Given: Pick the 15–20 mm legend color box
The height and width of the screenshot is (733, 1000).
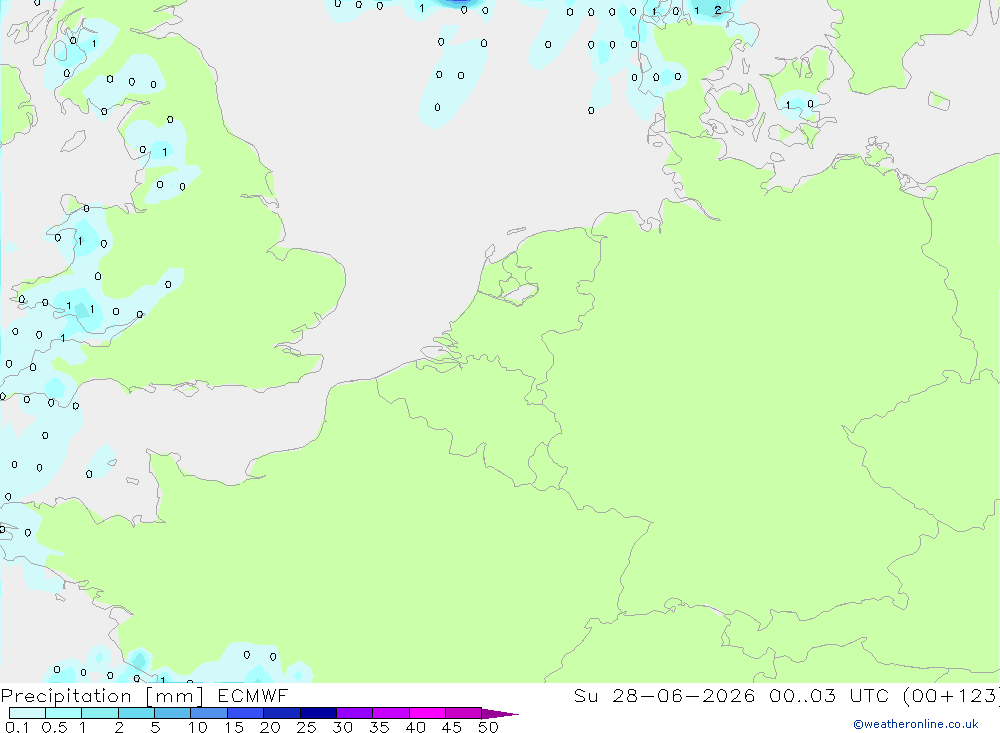Looking at the screenshot, I should [x=246, y=713].
